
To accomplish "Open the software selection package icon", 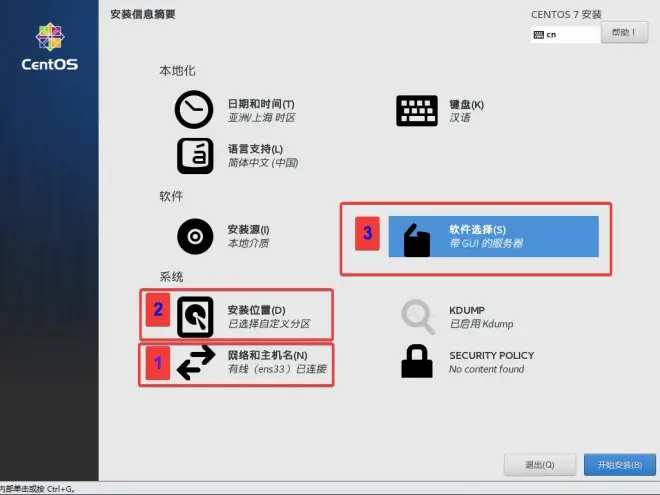I will pyautogui.click(x=417, y=240).
